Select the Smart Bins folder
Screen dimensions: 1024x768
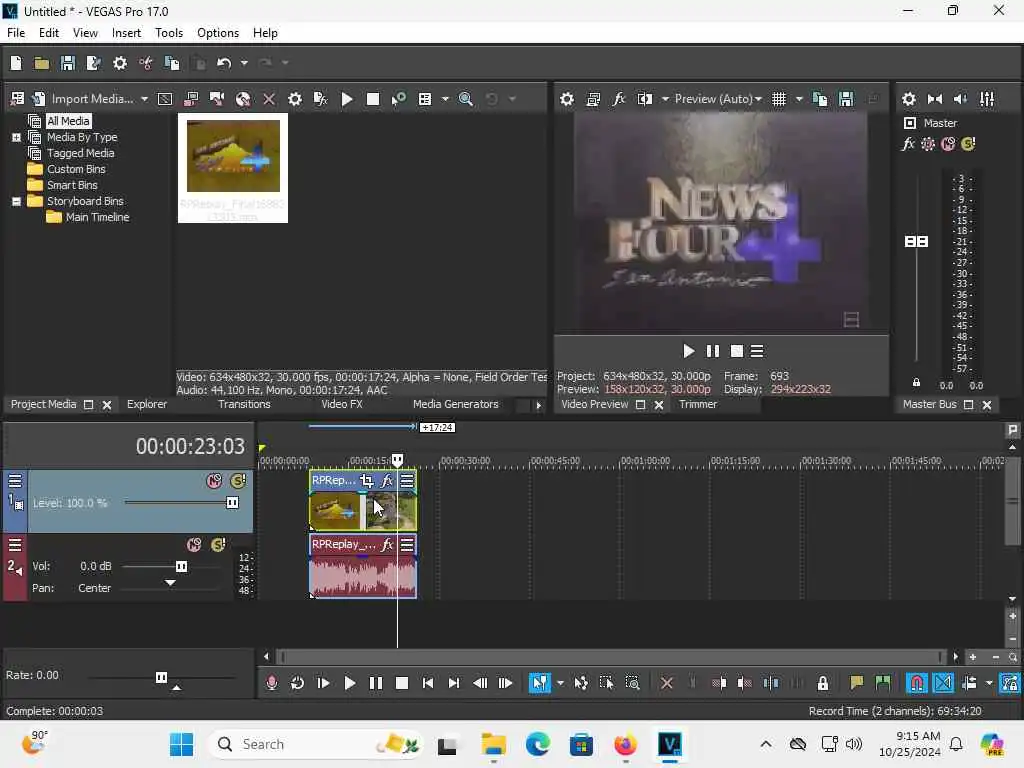tap(72, 185)
